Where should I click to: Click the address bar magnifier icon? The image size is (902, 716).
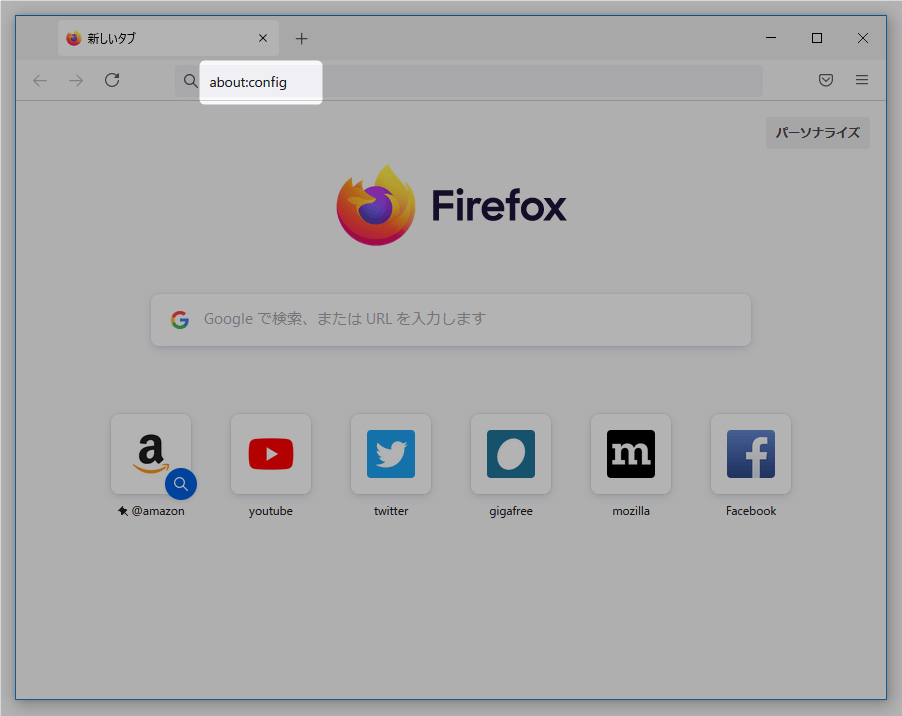[190, 81]
